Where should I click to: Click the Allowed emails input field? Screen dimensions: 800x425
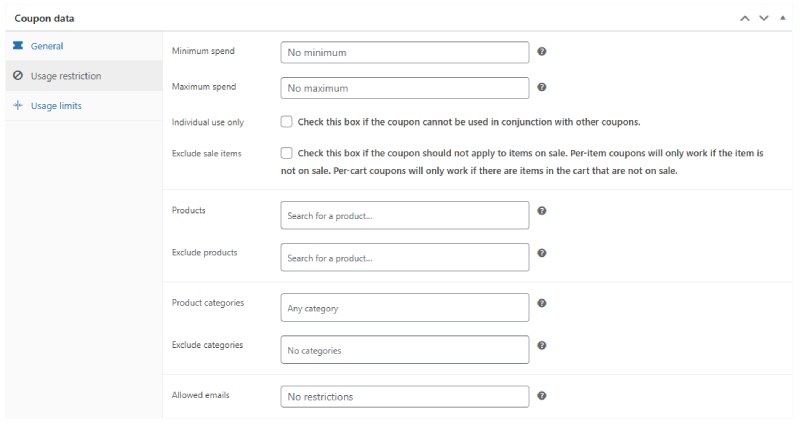tap(404, 397)
